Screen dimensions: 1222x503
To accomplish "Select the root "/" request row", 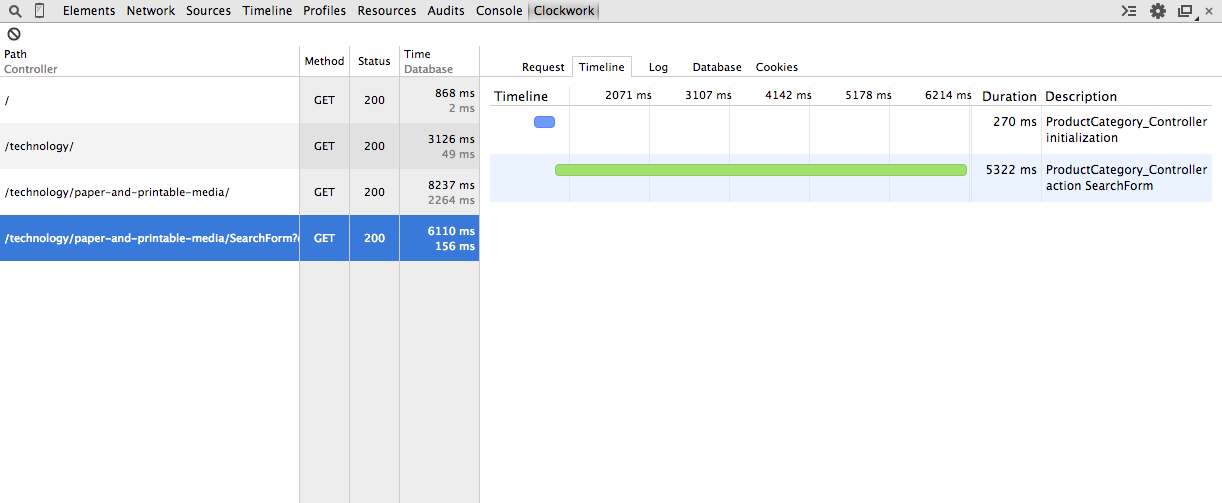I will pos(150,100).
